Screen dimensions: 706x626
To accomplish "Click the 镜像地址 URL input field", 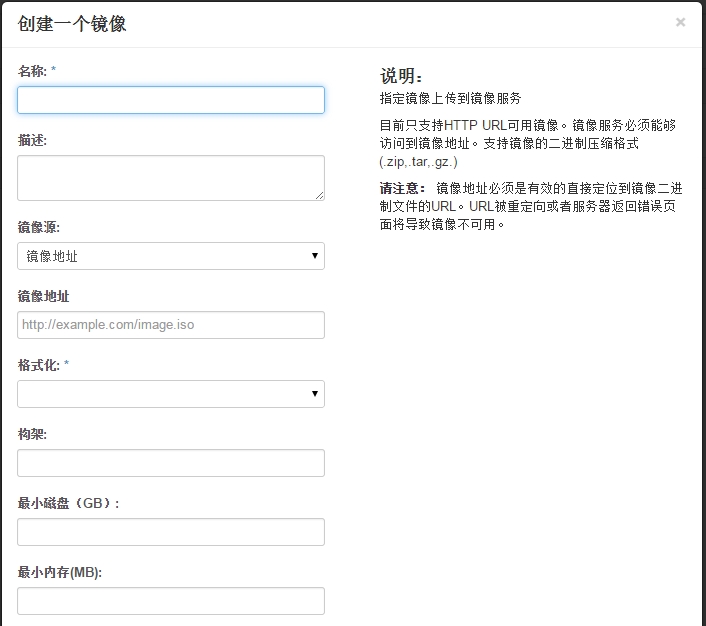I will point(171,325).
